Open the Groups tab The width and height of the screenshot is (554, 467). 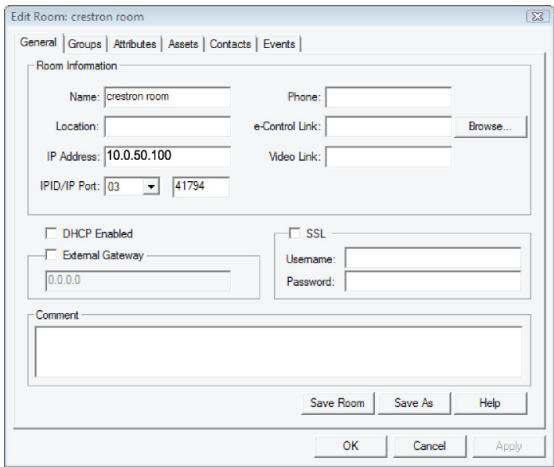pos(85,44)
